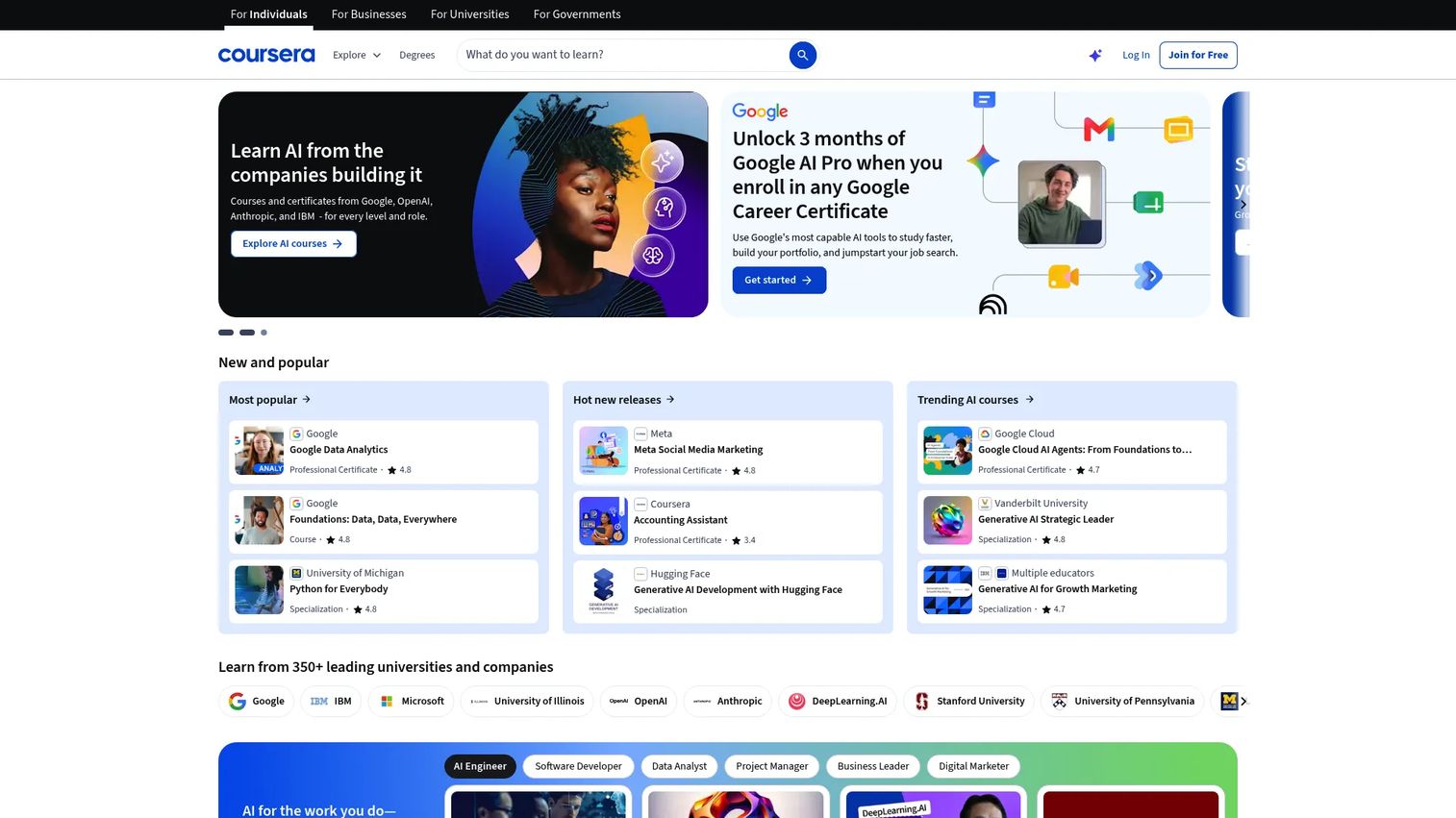Select the Project Manager role tab

point(772,766)
